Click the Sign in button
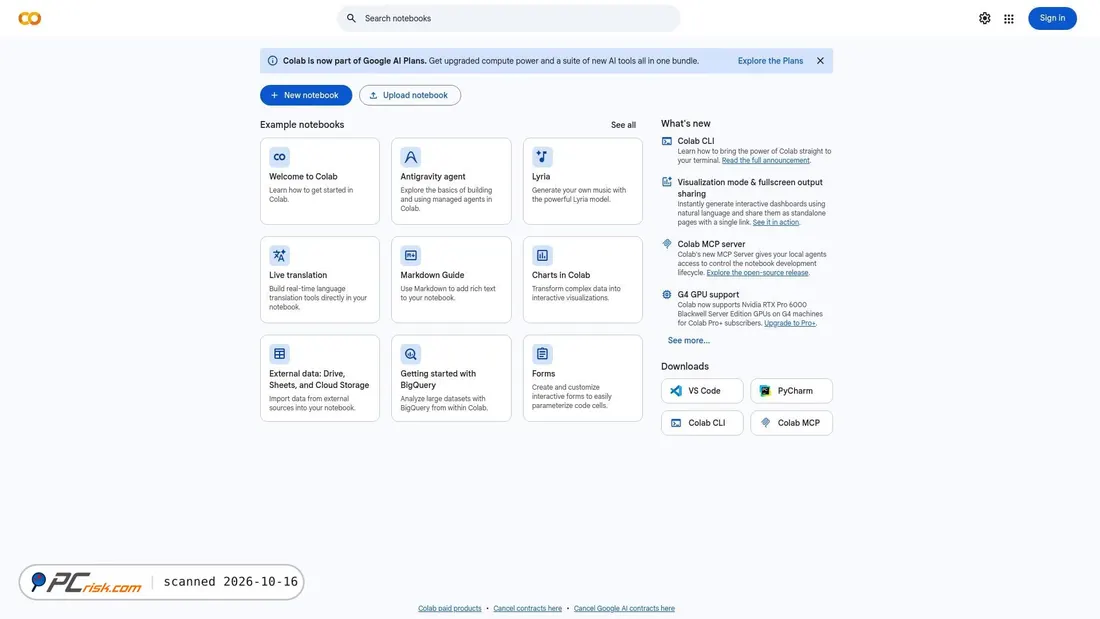Viewport: 1100px width, 619px height. 1052,18
